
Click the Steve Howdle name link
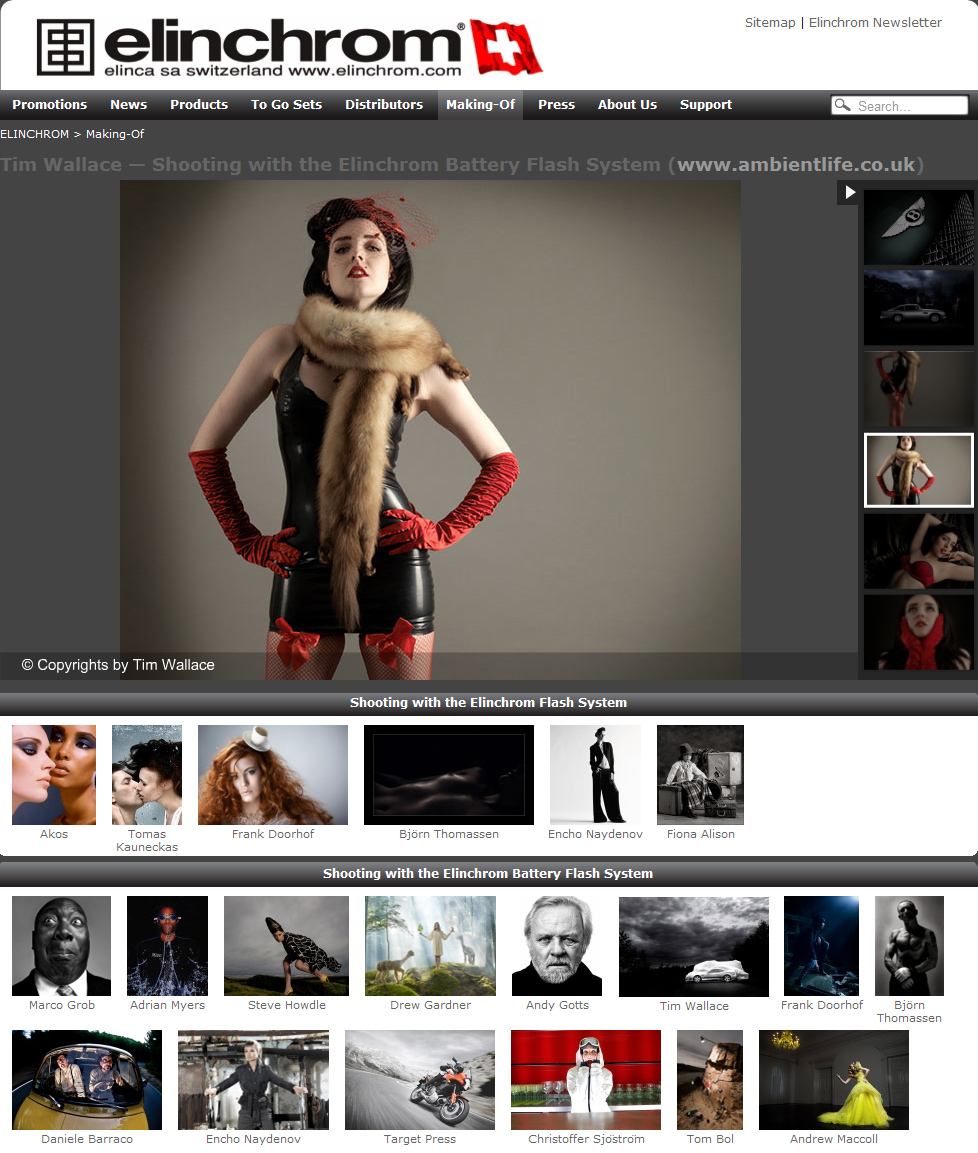click(x=287, y=1005)
